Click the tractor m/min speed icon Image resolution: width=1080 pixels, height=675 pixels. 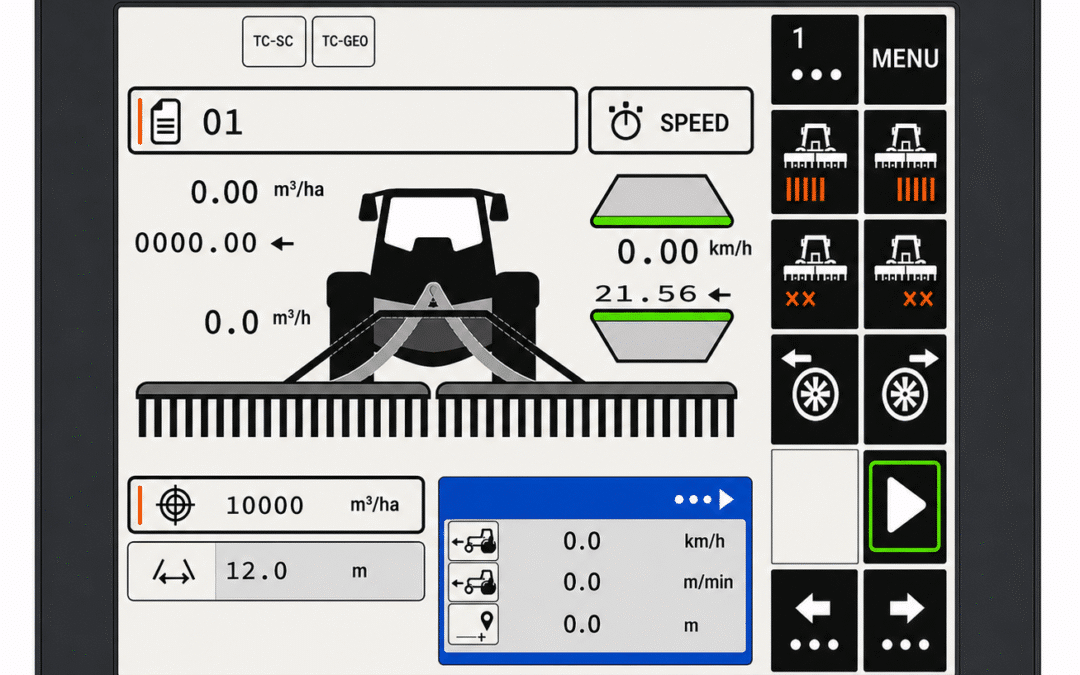(x=473, y=583)
